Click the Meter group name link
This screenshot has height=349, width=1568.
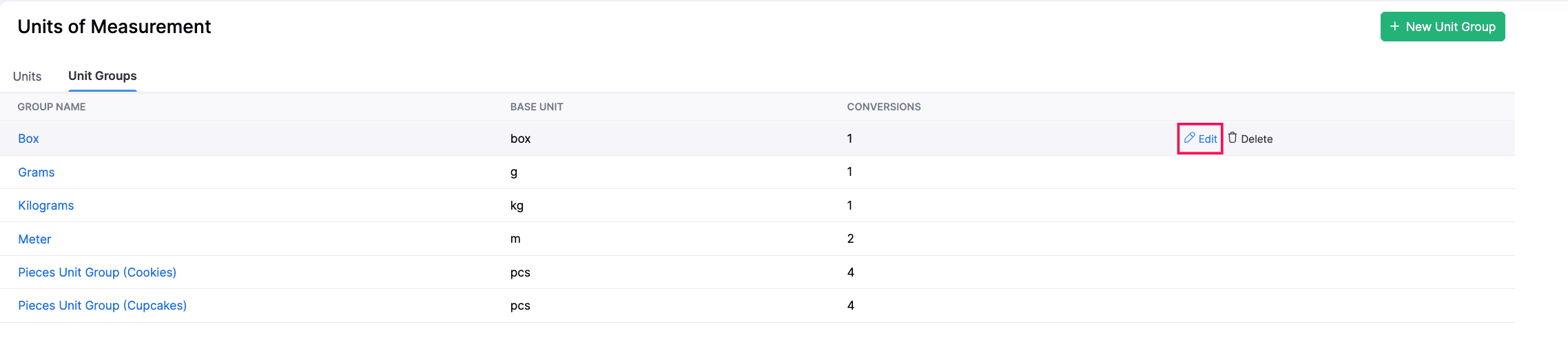pos(34,239)
